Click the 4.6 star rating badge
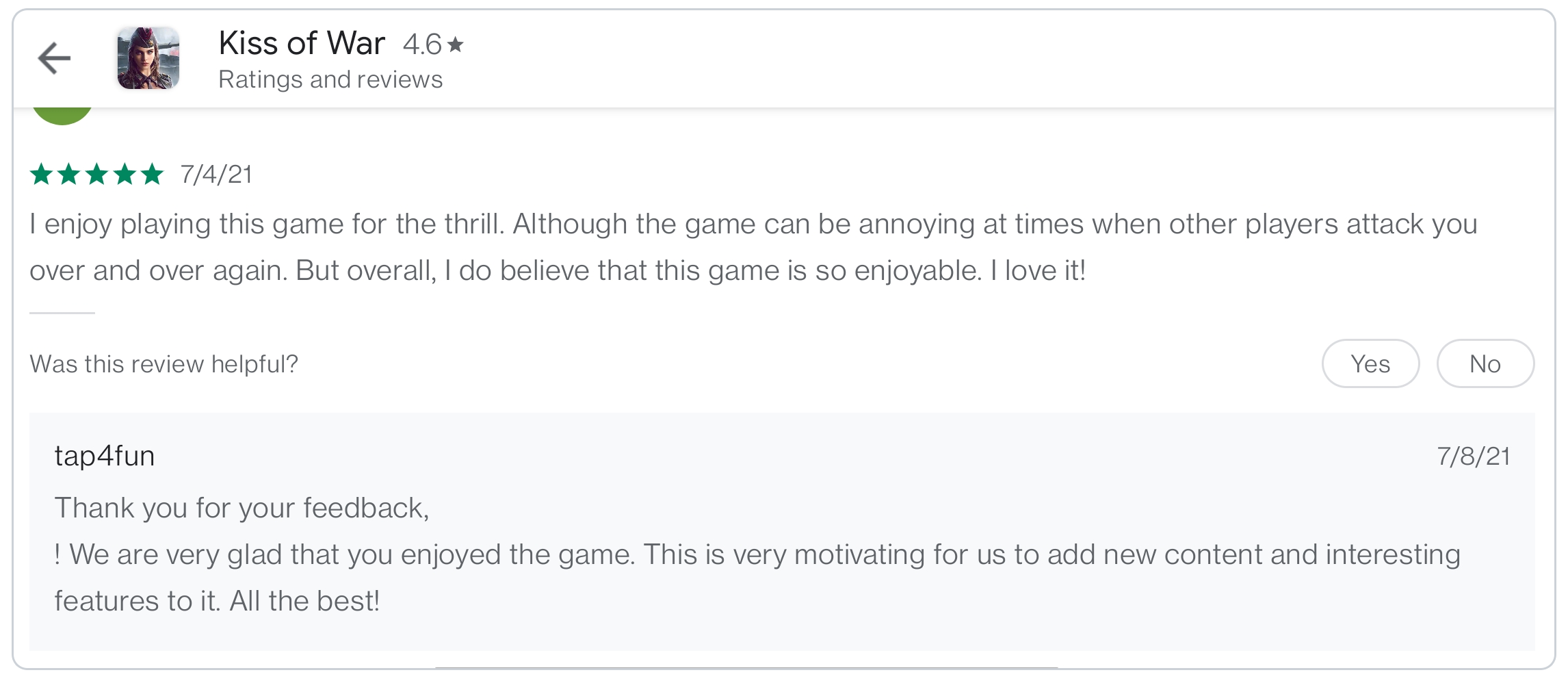 pos(433,45)
